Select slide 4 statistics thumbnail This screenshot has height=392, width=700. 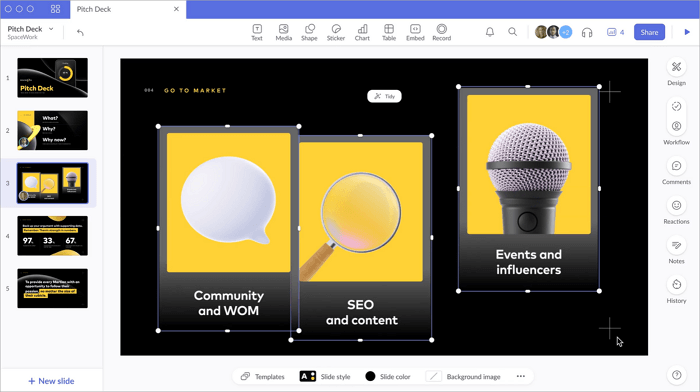(x=53, y=236)
